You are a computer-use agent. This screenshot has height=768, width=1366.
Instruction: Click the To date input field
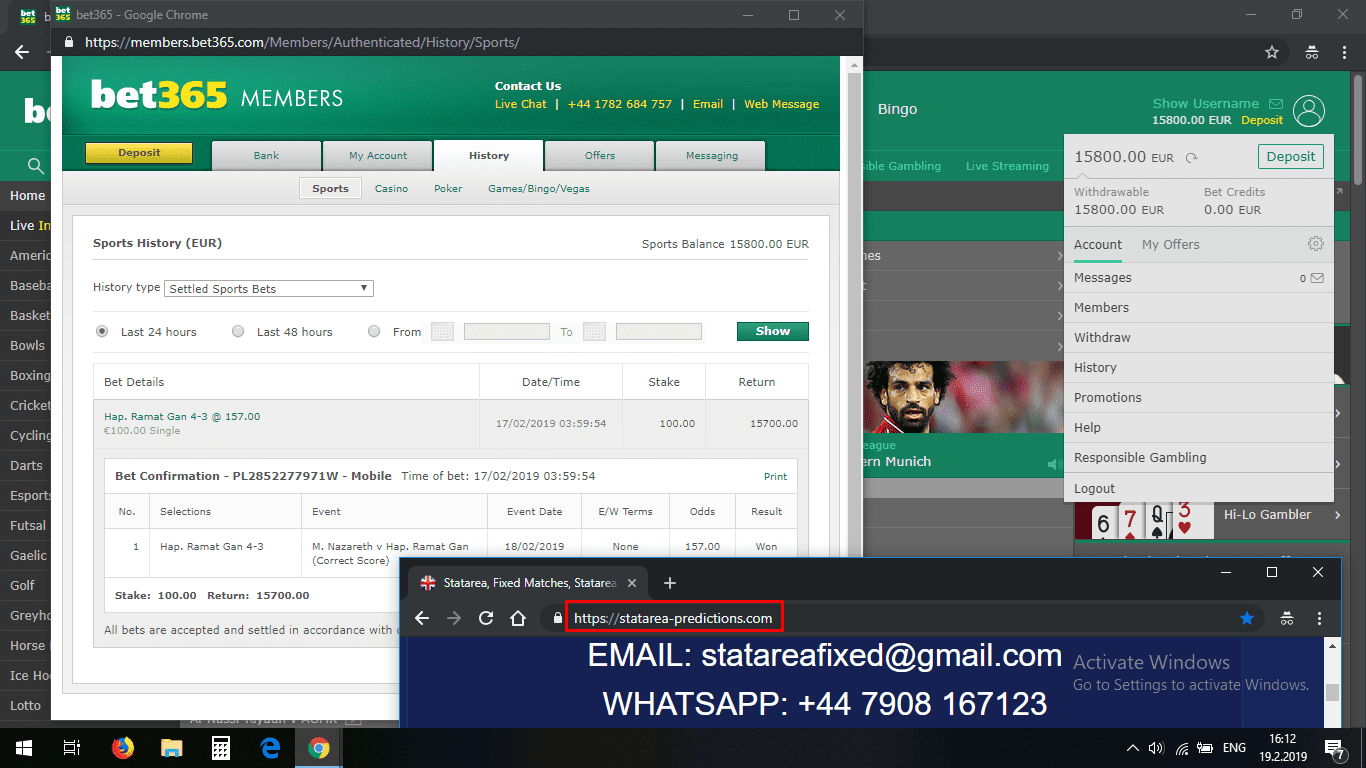(659, 332)
